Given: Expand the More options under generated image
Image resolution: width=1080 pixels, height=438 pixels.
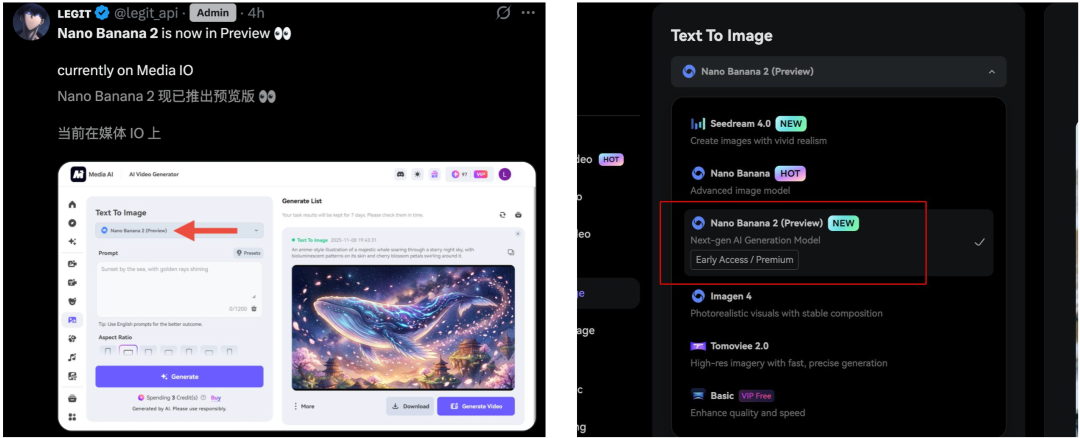Looking at the screenshot, I should click(x=303, y=406).
